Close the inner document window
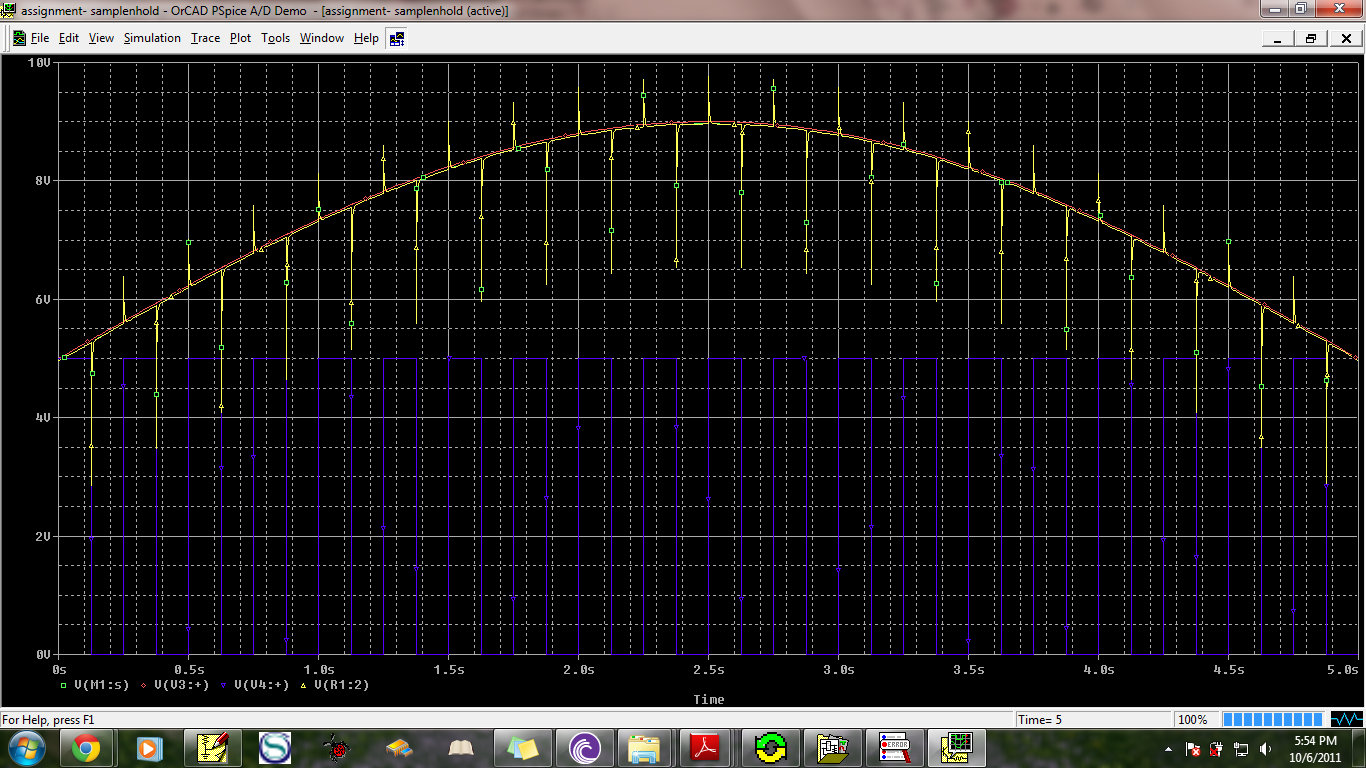1366x768 pixels. click(1345, 38)
